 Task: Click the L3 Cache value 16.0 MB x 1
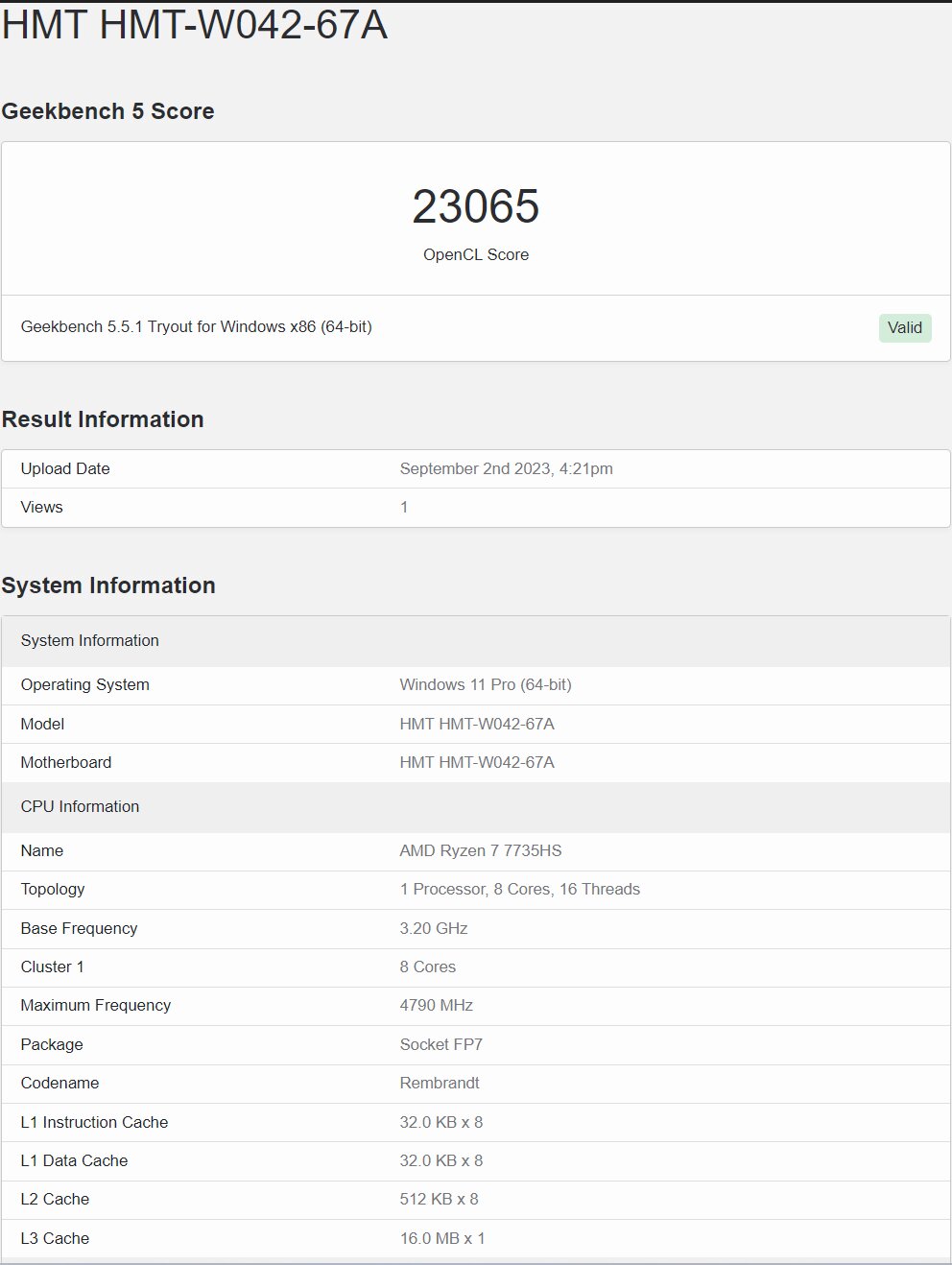pyautogui.click(x=441, y=1239)
